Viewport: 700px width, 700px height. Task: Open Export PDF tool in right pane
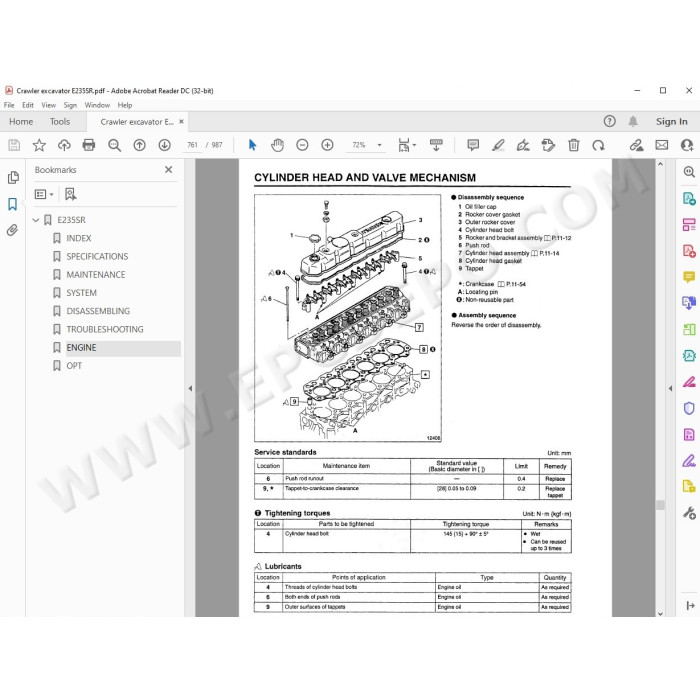(x=689, y=198)
